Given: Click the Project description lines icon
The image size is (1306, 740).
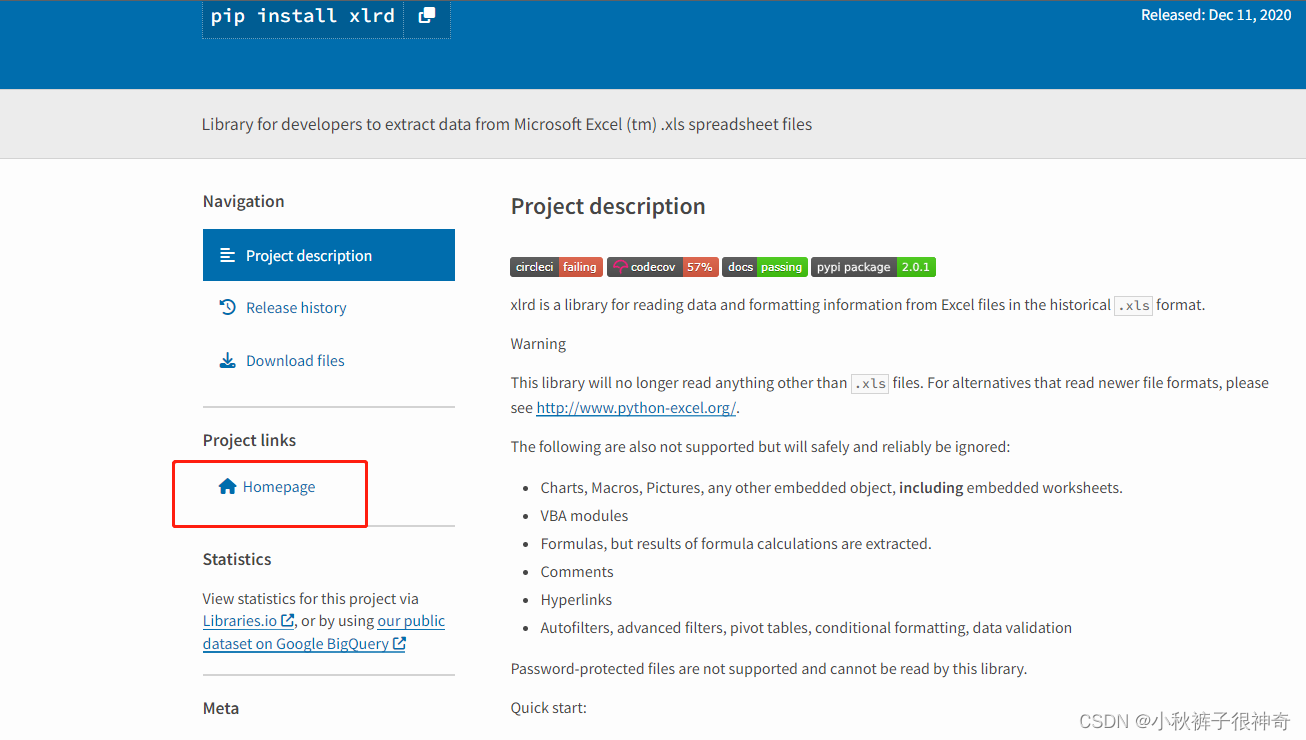Looking at the screenshot, I should [227, 255].
